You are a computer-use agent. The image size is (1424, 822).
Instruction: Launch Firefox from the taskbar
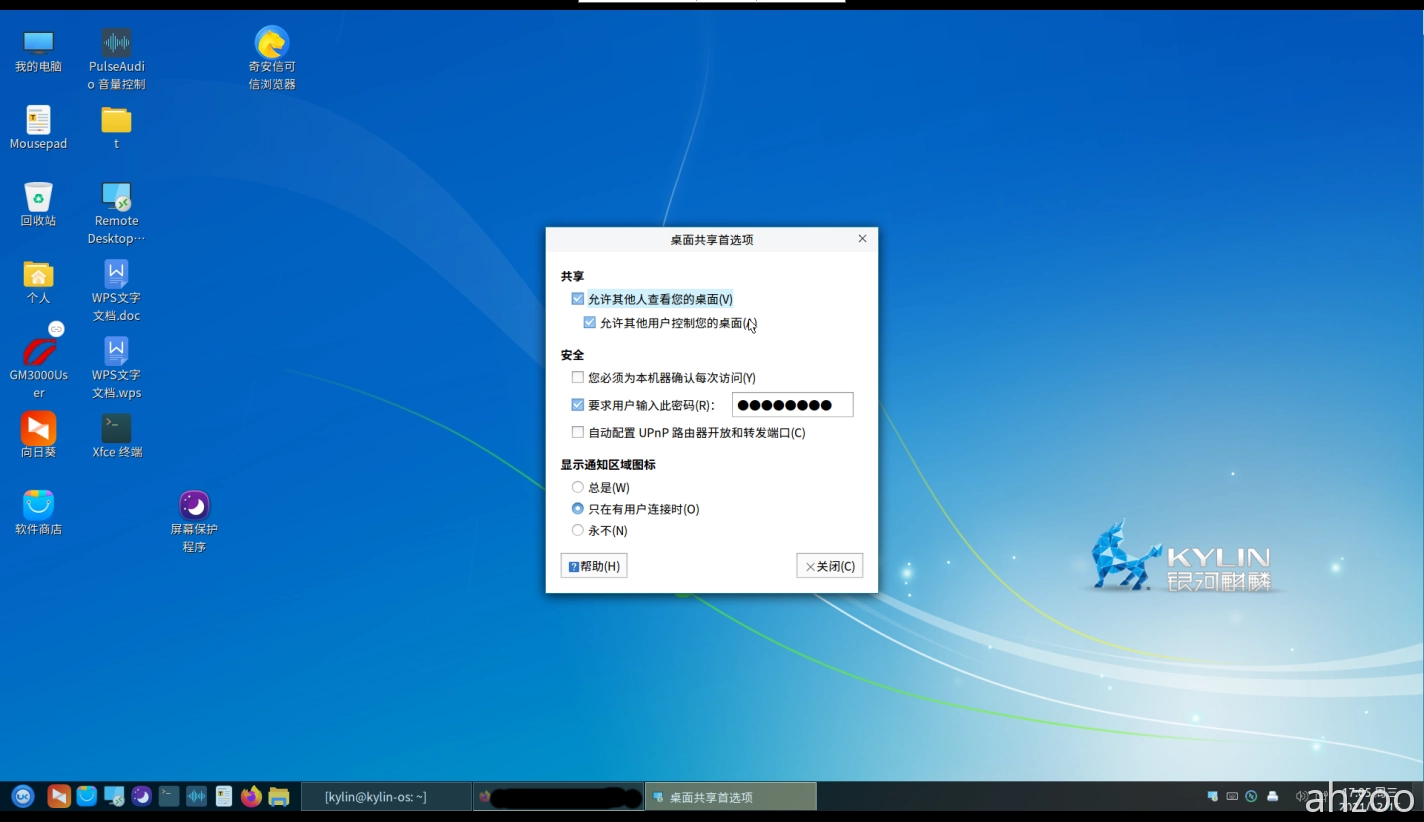click(x=252, y=796)
